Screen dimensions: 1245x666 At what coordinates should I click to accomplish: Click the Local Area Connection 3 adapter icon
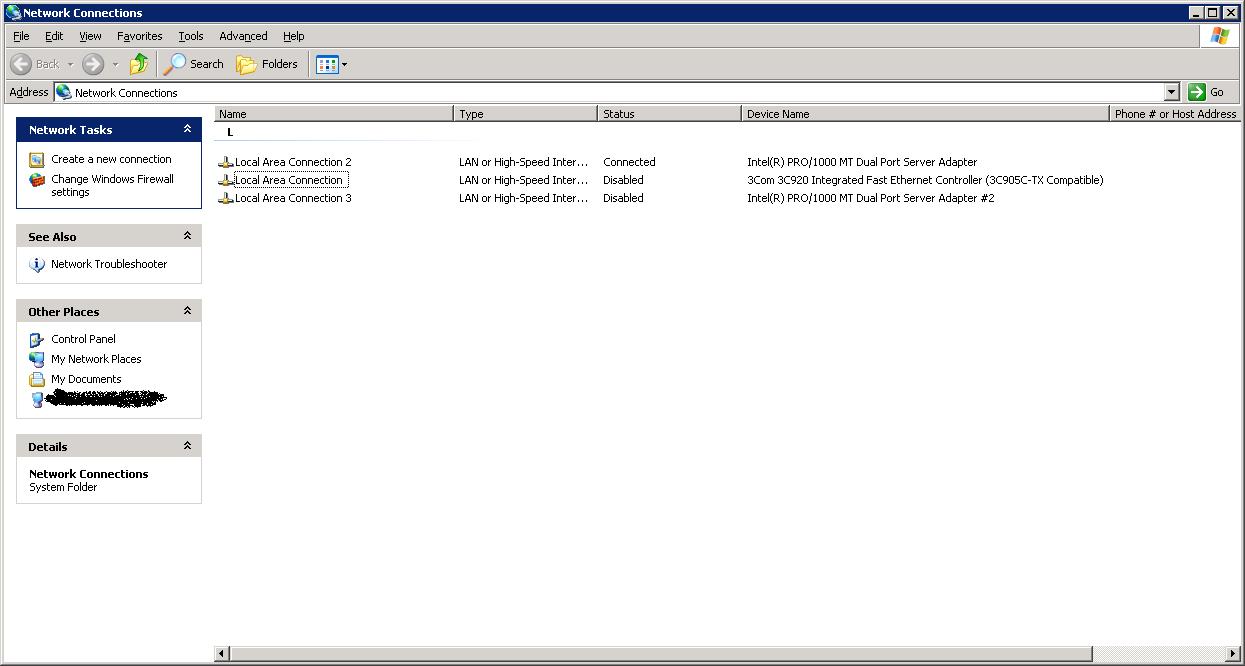click(x=226, y=198)
